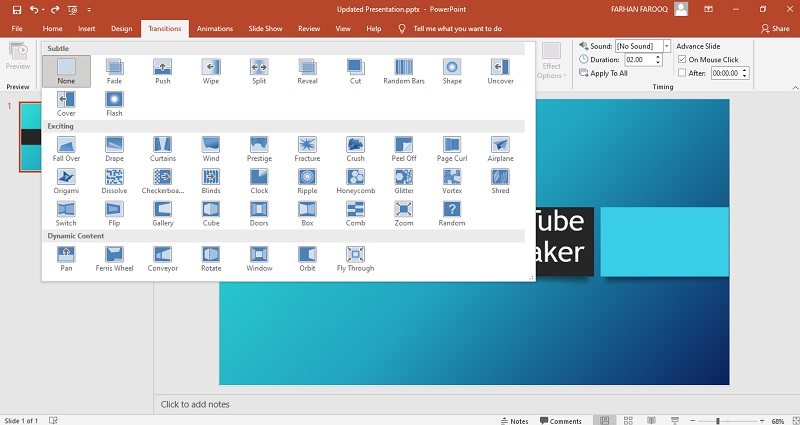Open the Sound dropdown
This screenshot has height=425, width=800.
pos(666,46)
